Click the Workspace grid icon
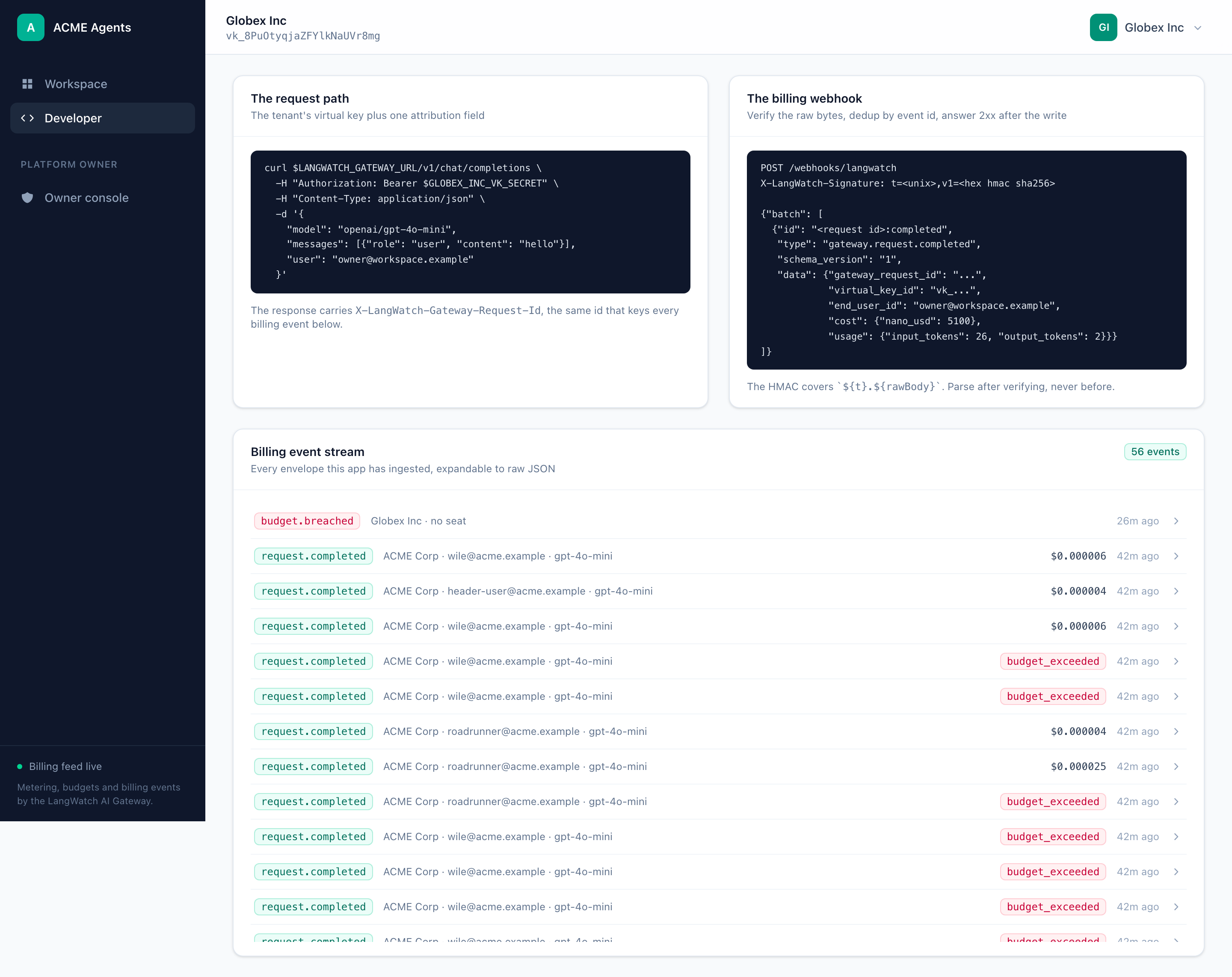The width and height of the screenshot is (1232, 977). [27, 84]
